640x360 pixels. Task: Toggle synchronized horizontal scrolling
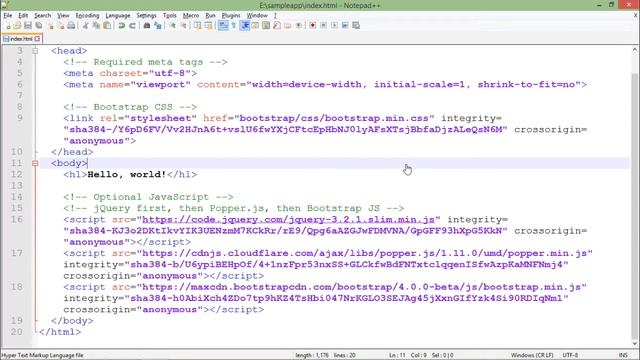[x=209, y=25]
